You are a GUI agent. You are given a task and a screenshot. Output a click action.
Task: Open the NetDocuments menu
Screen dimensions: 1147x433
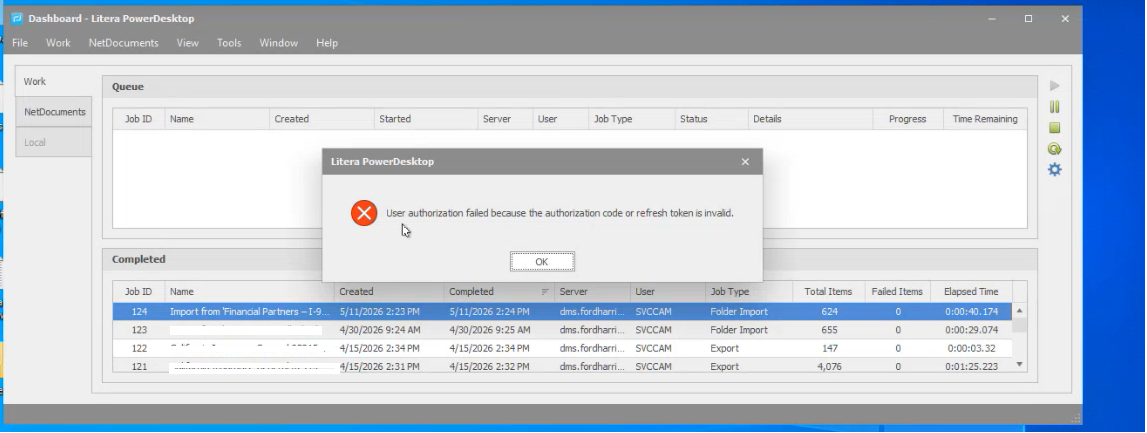pyautogui.click(x=124, y=43)
